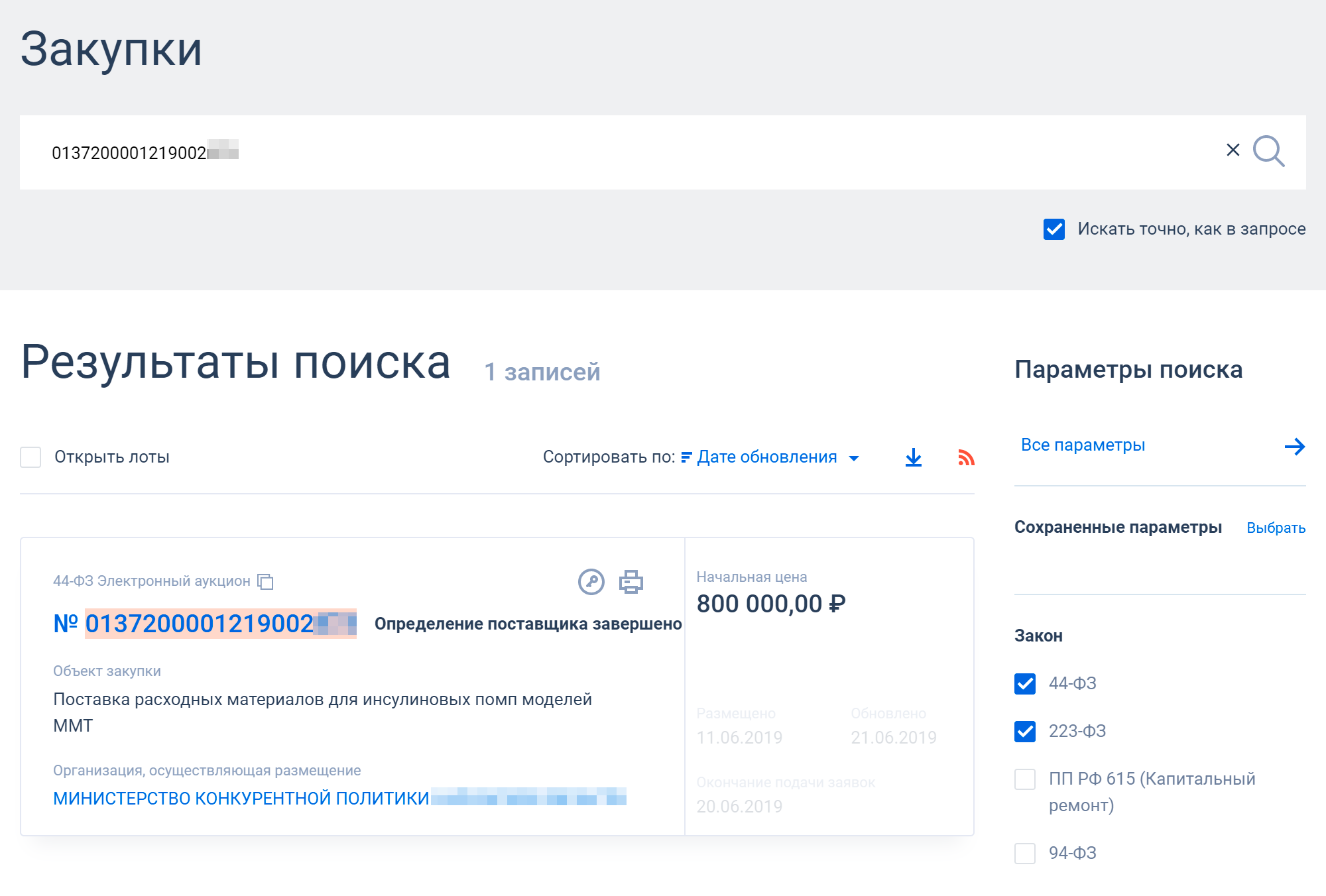Copy the purchase number with the copy icon
Image resolution: width=1326 pixels, height=896 pixels.
[x=265, y=581]
